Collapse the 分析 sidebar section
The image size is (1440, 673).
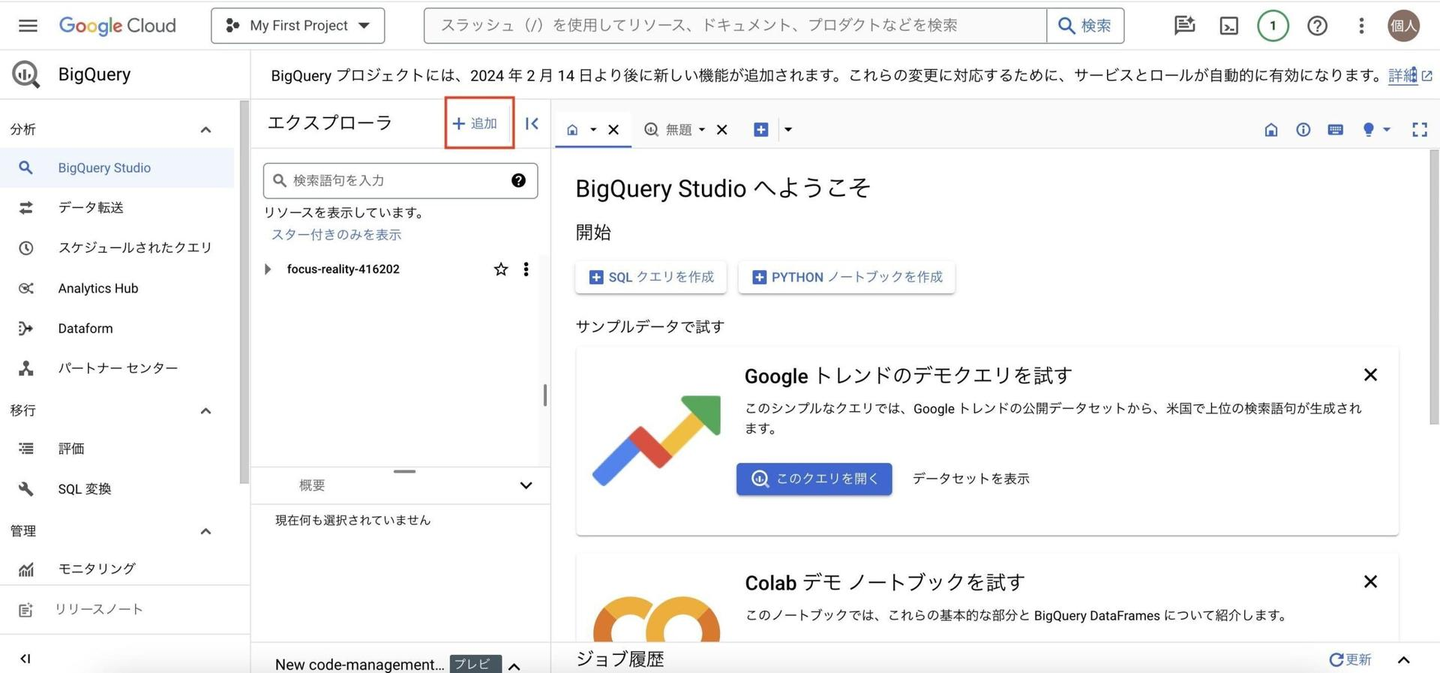pos(205,129)
